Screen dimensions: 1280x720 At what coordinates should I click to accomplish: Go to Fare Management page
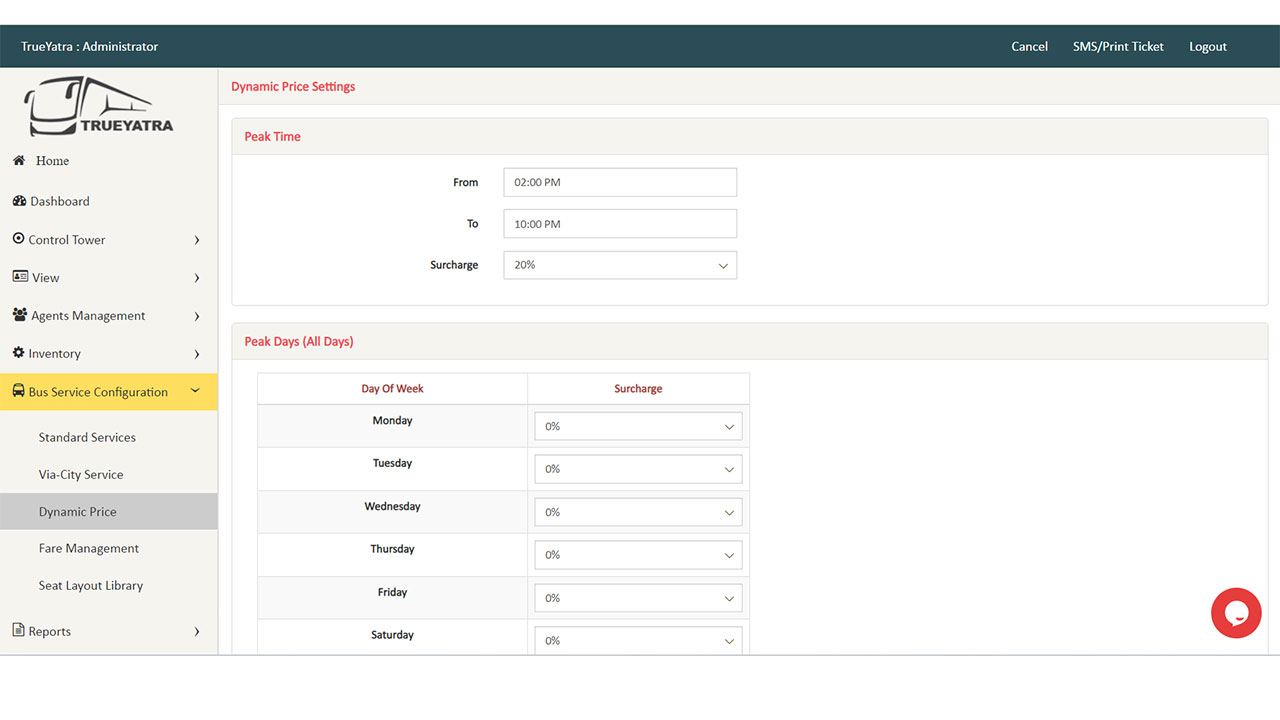[x=89, y=548]
